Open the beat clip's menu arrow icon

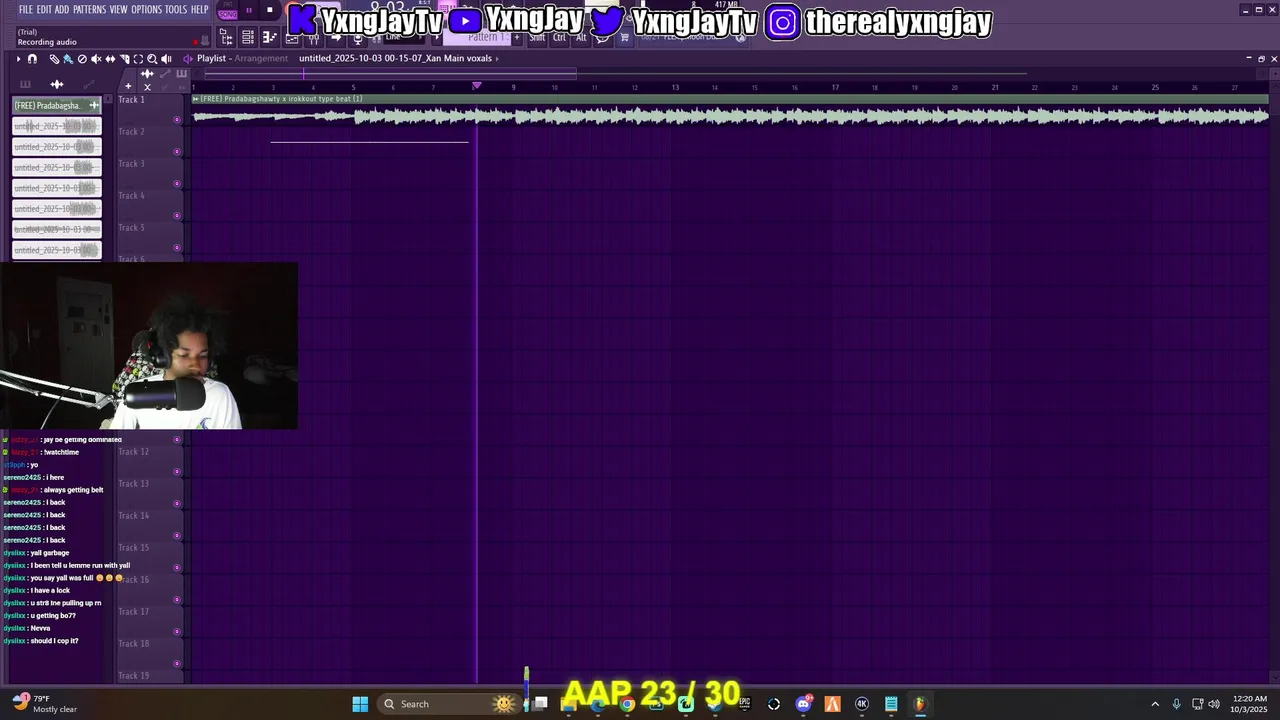tap(196, 99)
